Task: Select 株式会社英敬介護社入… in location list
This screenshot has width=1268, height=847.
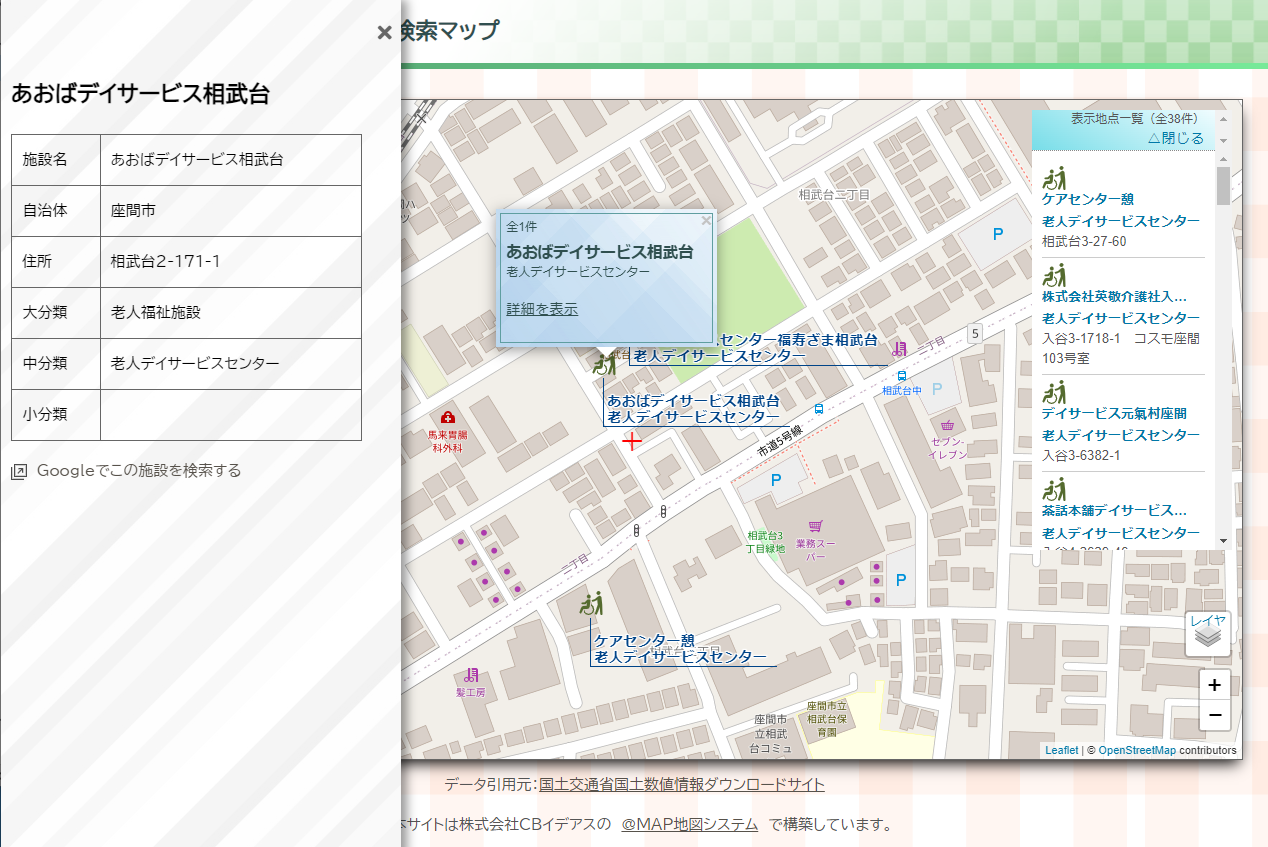Action: pos(1114,296)
